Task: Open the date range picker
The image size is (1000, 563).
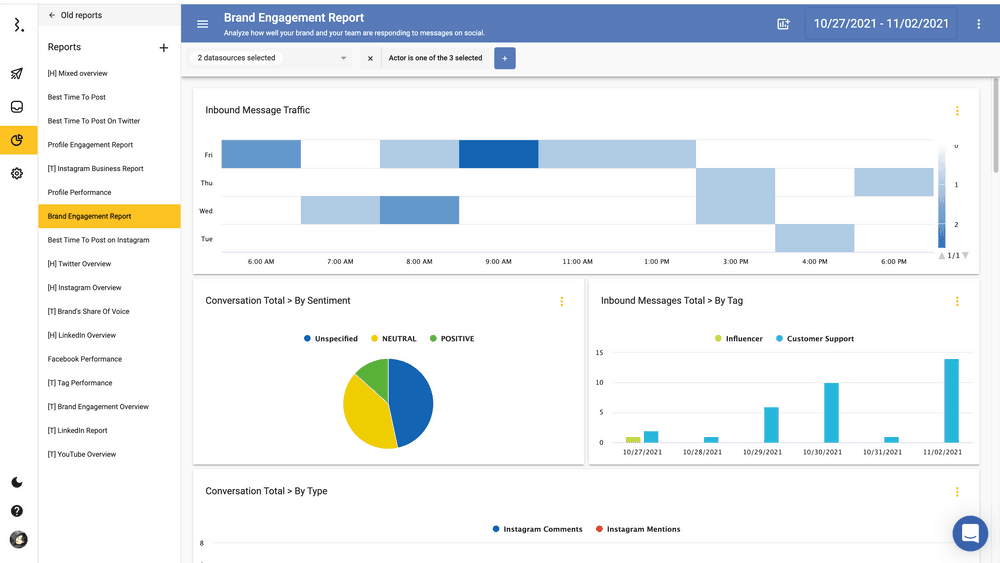Action: (x=881, y=24)
